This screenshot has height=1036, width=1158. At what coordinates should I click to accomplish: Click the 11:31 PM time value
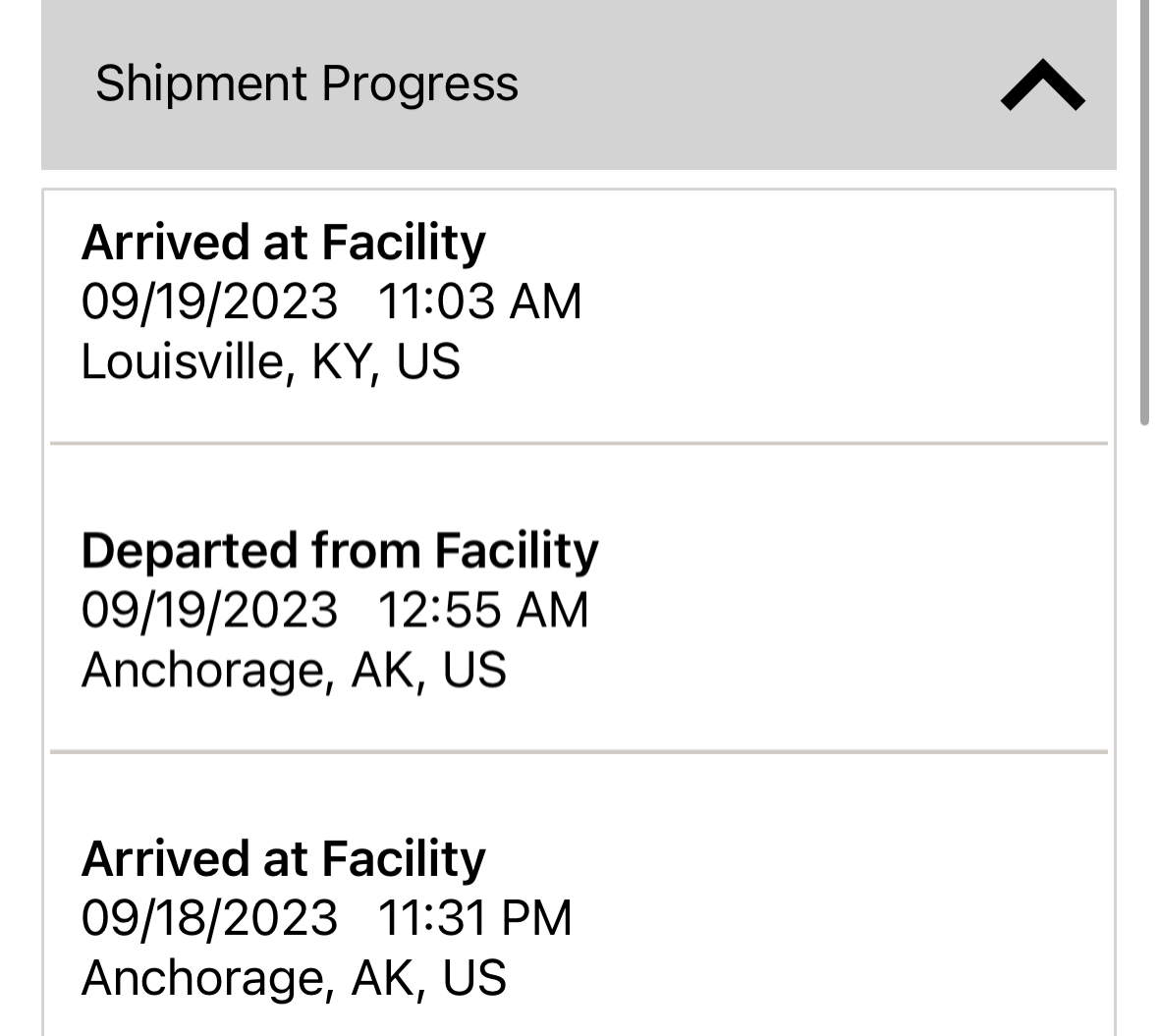click(474, 918)
